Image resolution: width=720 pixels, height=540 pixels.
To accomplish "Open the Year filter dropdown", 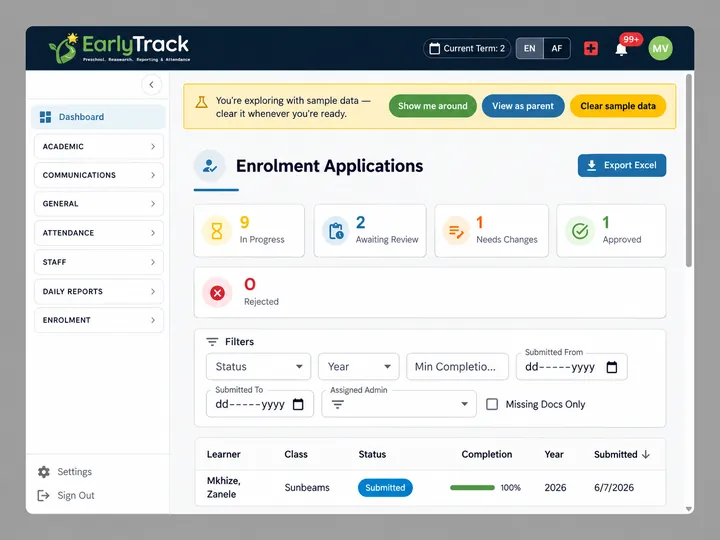I will click(x=359, y=366).
